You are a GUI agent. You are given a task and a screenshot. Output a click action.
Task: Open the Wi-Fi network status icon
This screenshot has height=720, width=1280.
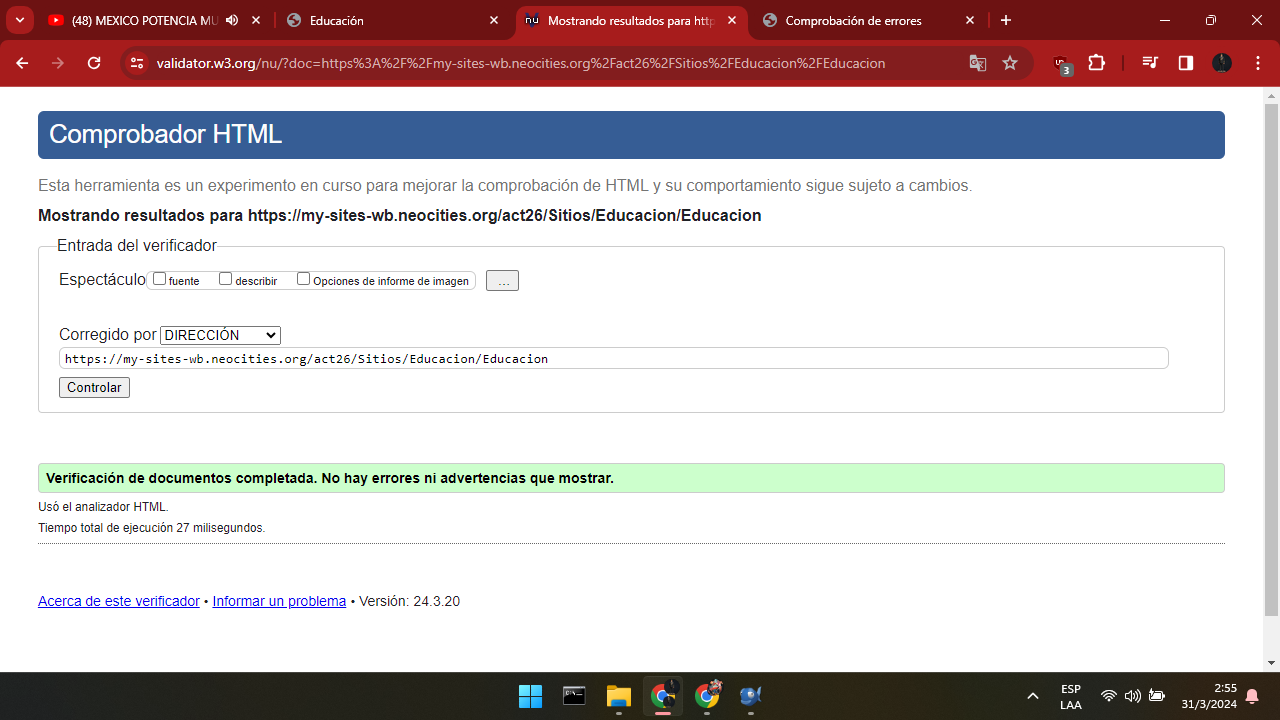coord(1108,696)
